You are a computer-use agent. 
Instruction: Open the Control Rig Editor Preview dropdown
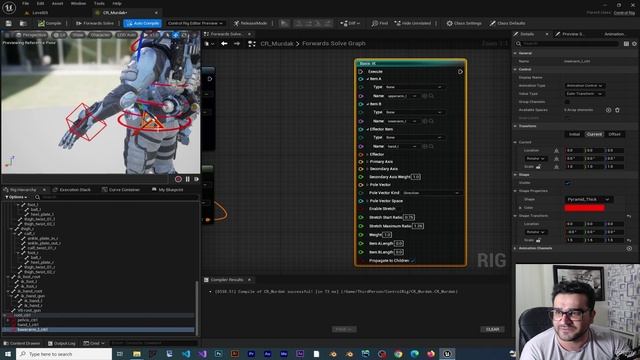pos(195,23)
